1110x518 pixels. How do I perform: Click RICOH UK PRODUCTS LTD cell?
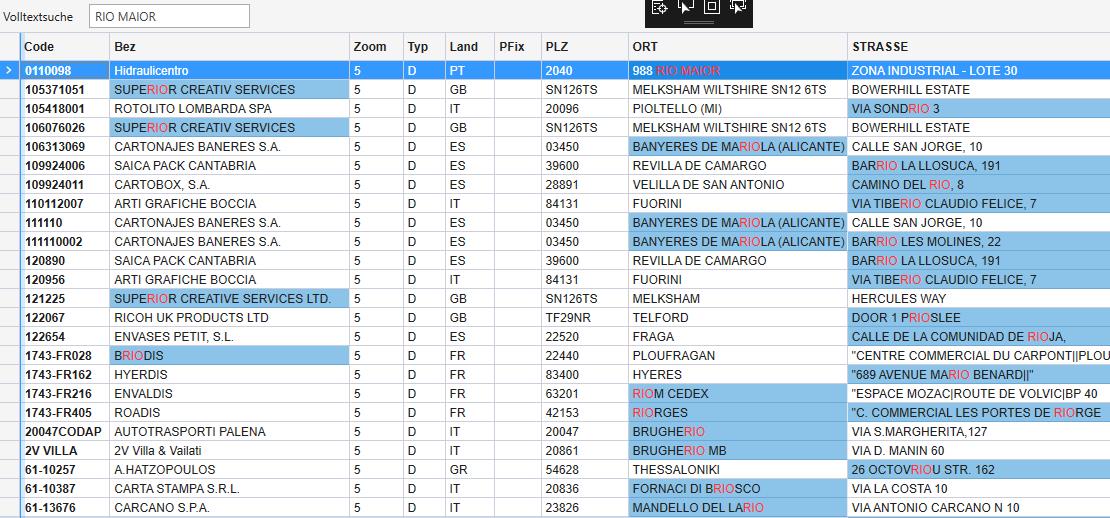(229, 318)
